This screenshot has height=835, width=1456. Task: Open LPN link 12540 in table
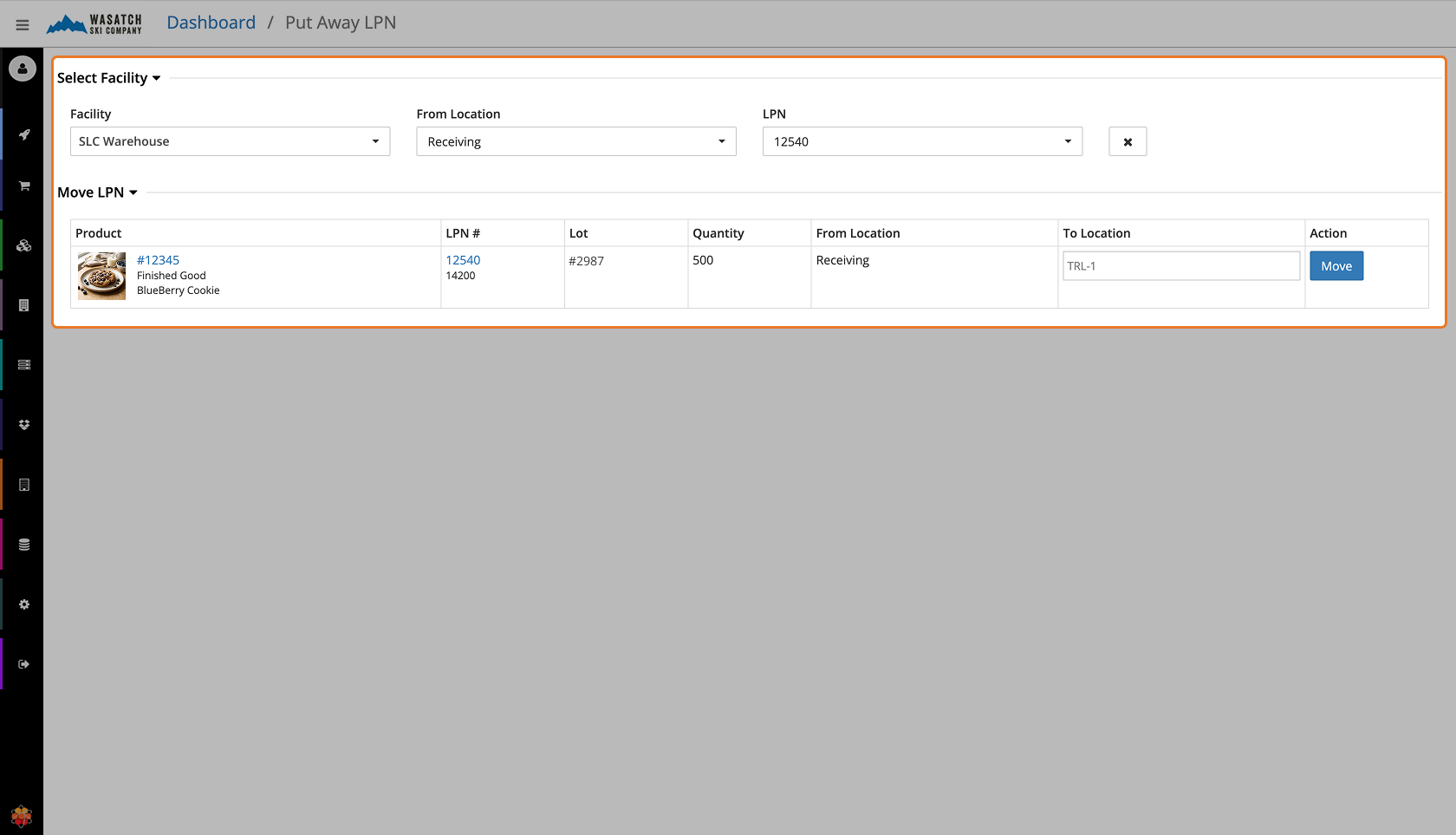pos(463,260)
